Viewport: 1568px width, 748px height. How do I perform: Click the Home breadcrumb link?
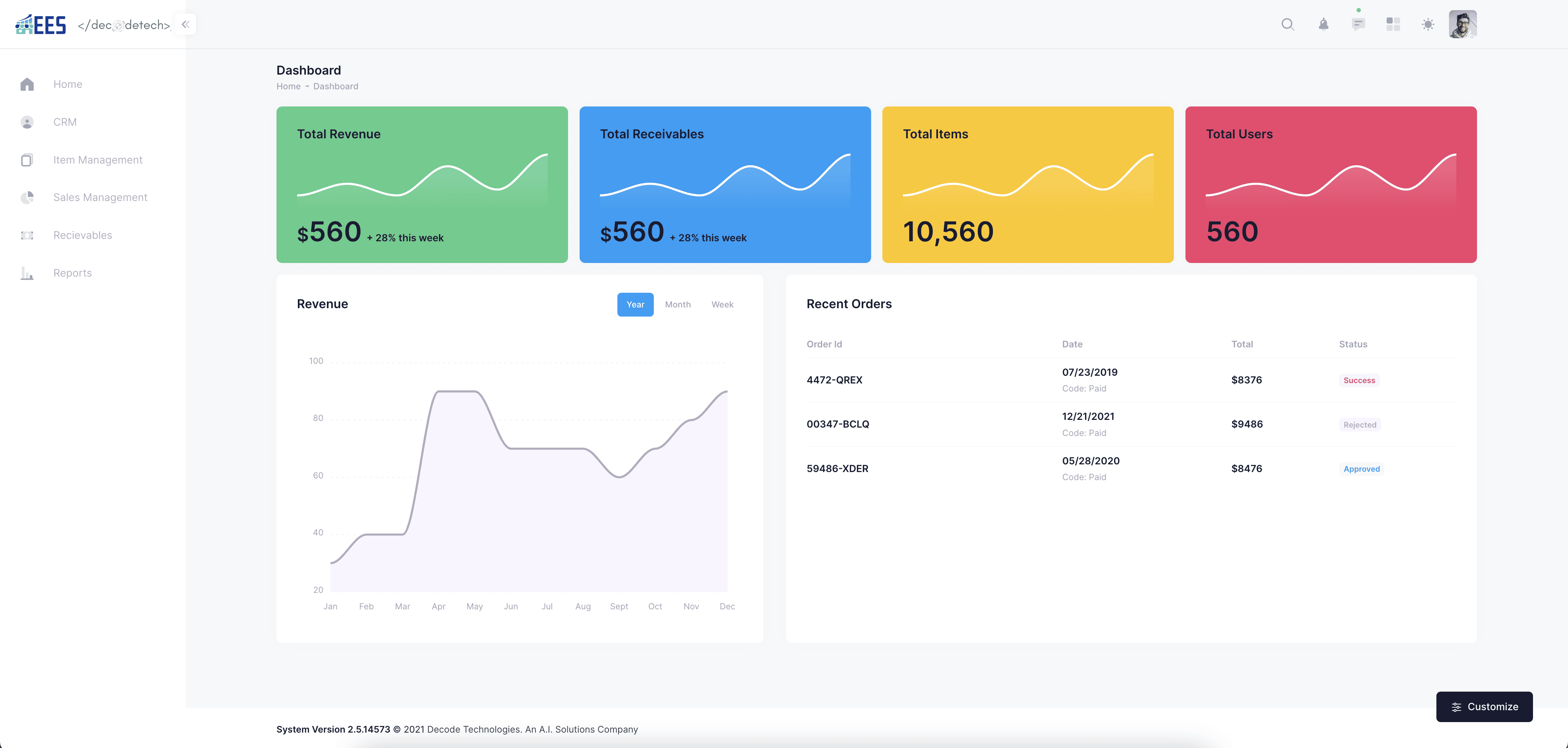288,86
